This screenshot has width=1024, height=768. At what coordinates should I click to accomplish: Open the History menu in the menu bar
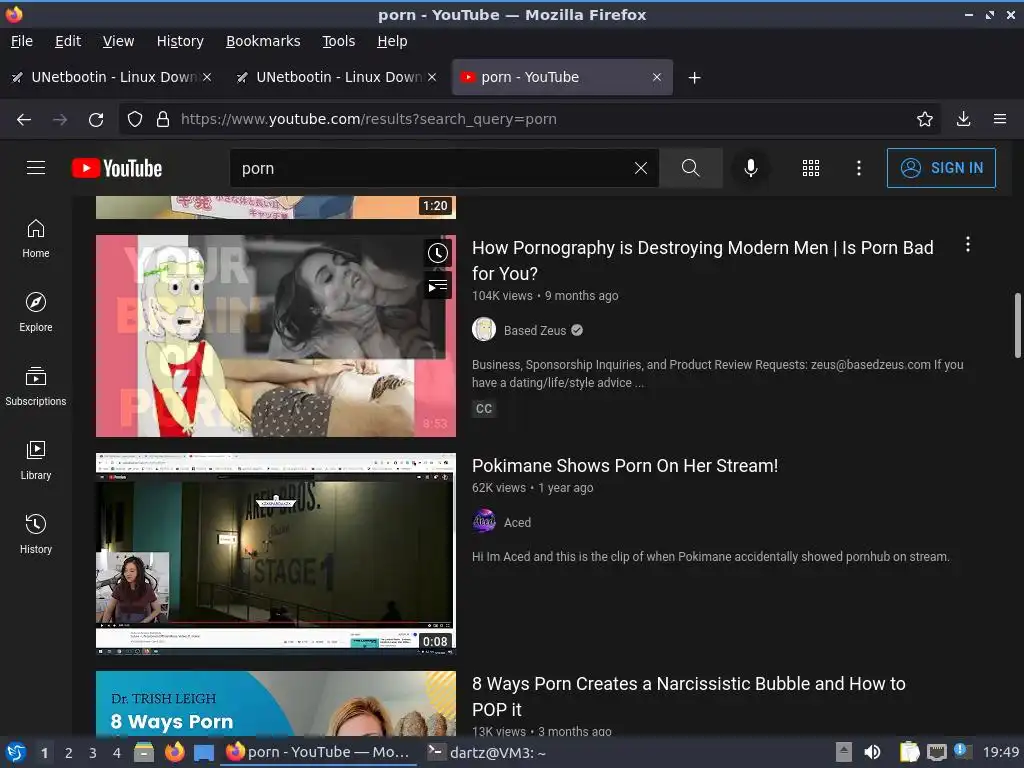point(180,41)
